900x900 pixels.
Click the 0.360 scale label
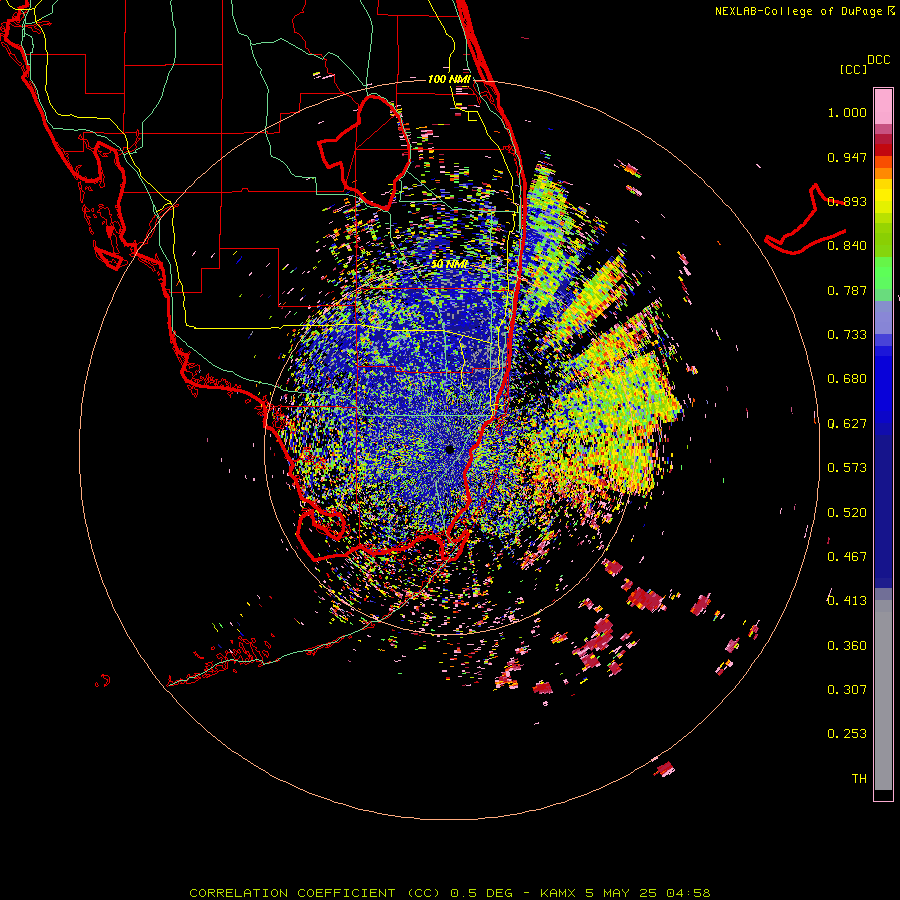[847, 646]
